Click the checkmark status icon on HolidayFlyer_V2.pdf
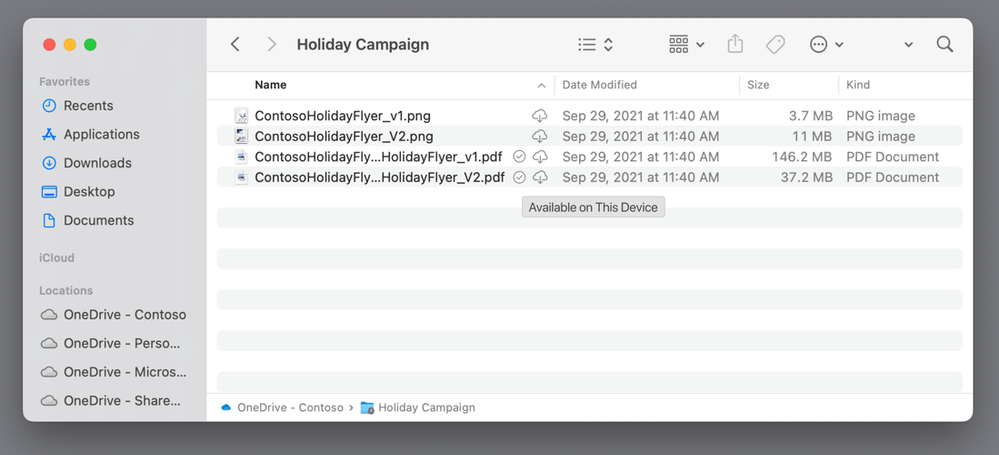 click(x=519, y=177)
